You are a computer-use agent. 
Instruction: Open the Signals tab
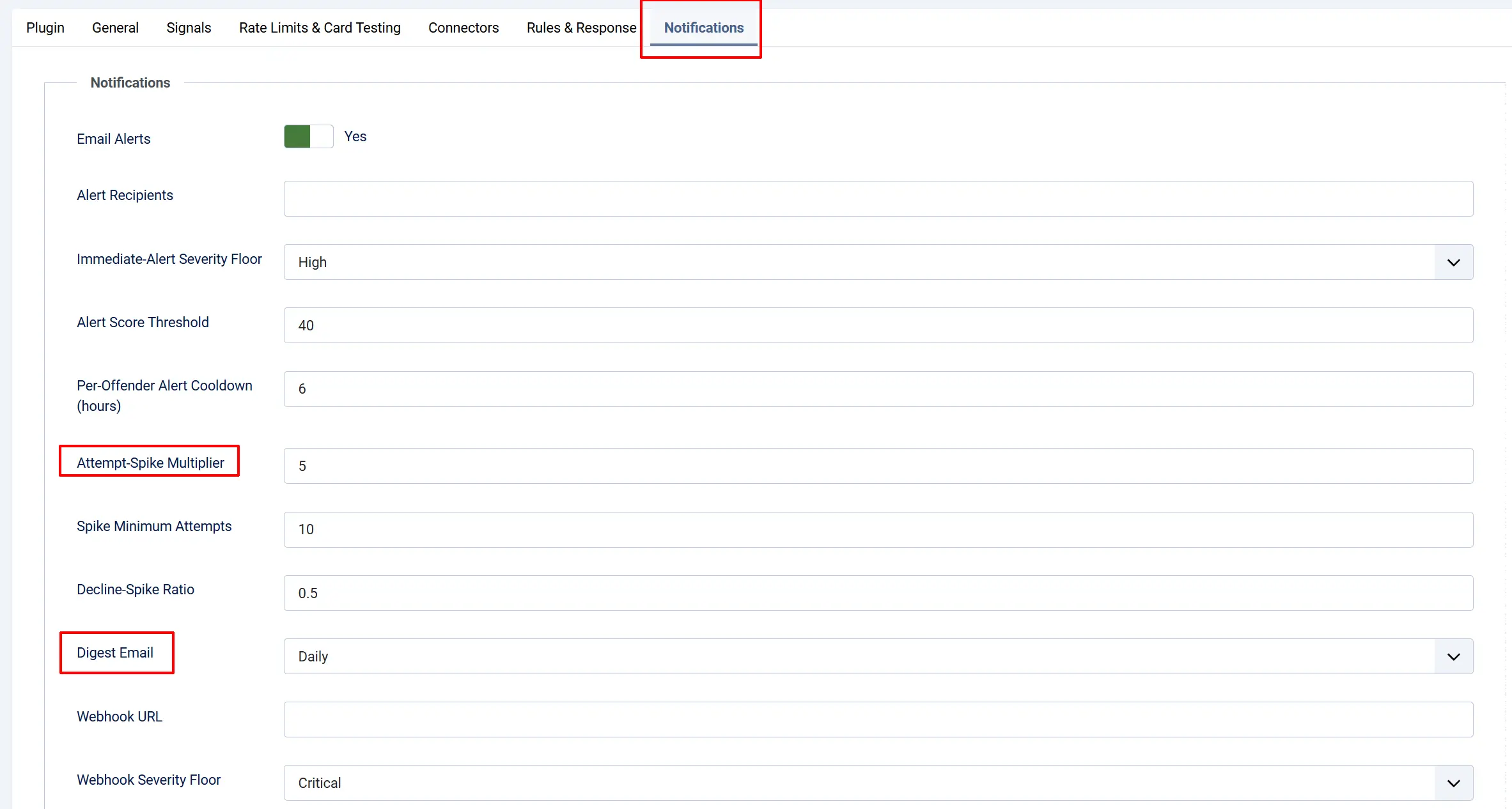(189, 27)
